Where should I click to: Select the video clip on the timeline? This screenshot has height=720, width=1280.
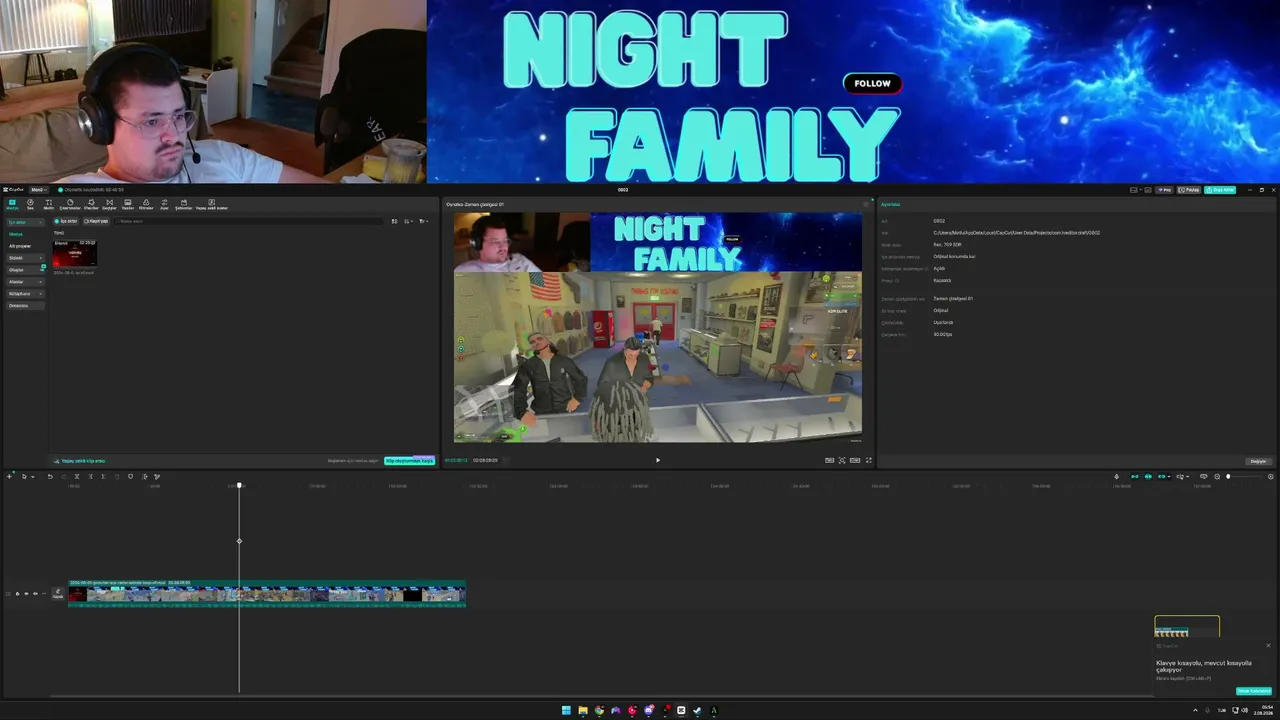(x=267, y=594)
